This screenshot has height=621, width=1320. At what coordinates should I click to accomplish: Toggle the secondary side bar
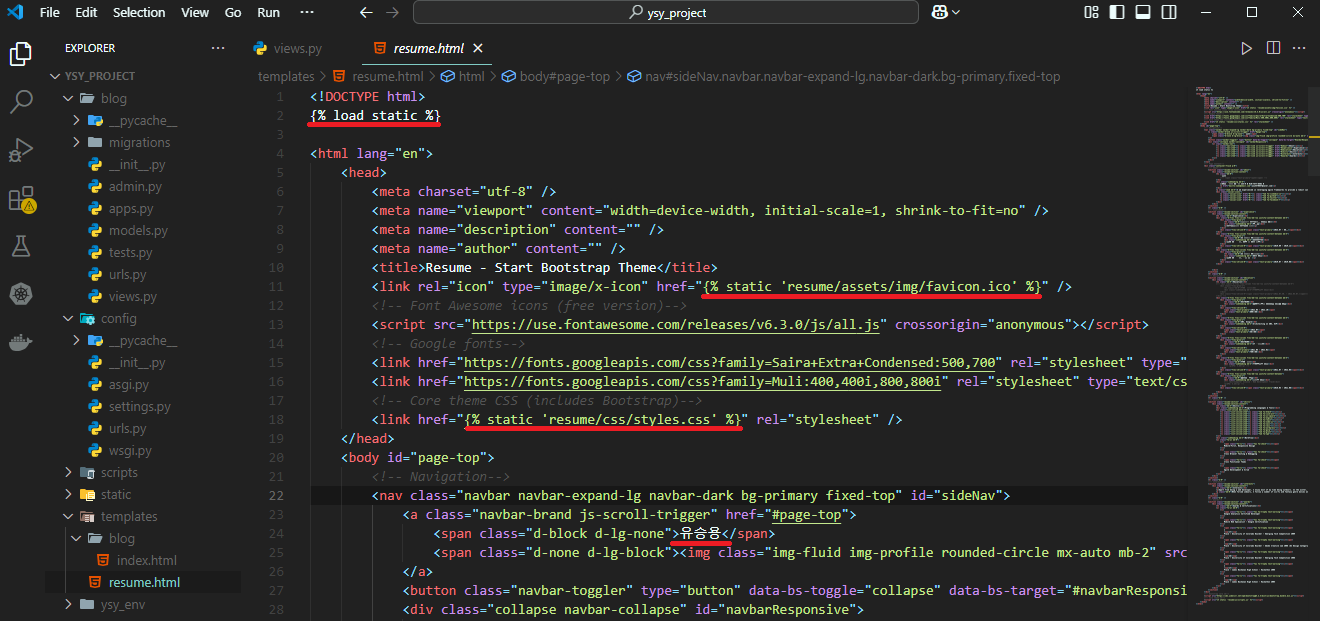point(1167,12)
